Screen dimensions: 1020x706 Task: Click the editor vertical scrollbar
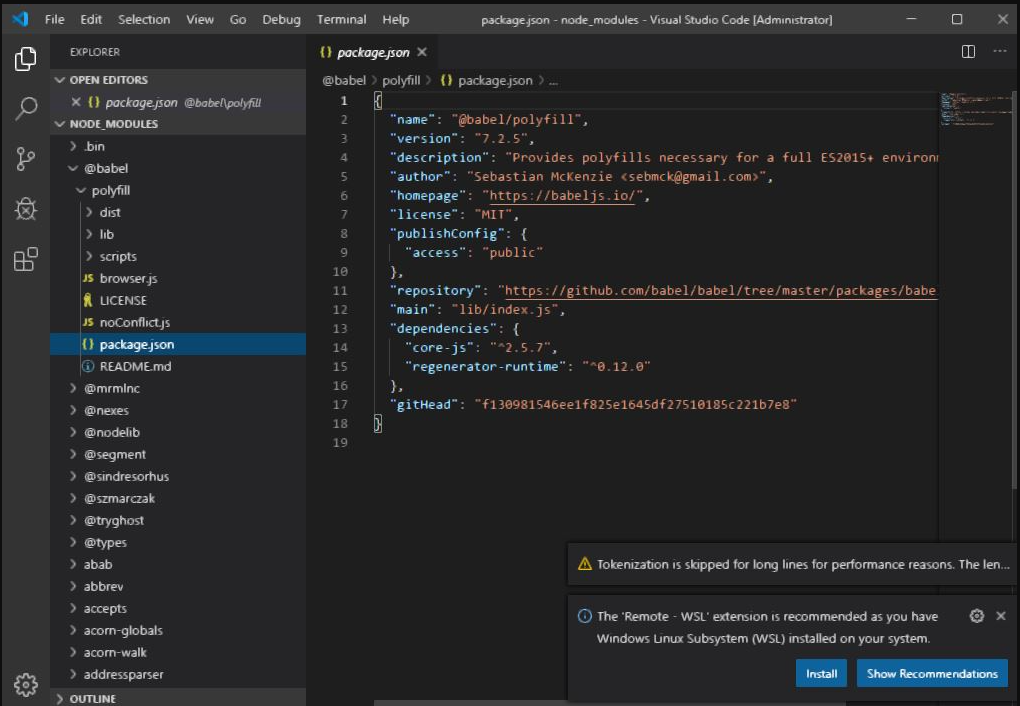pyautogui.click(x=1015, y=290)
